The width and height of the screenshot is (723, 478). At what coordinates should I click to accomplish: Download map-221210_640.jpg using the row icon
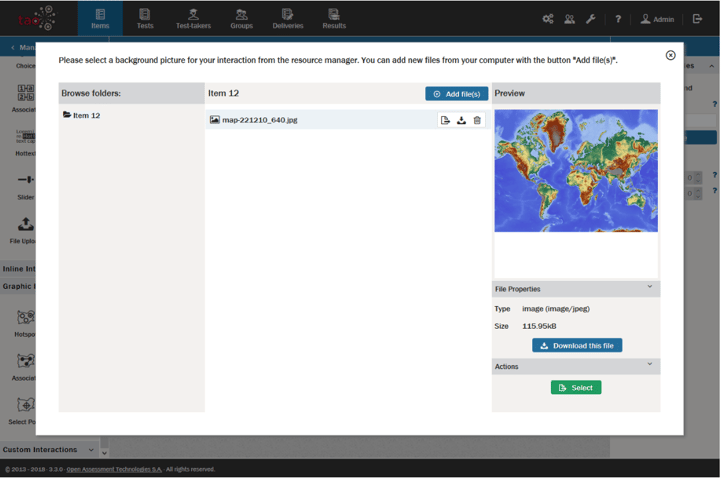coord(461,120)
